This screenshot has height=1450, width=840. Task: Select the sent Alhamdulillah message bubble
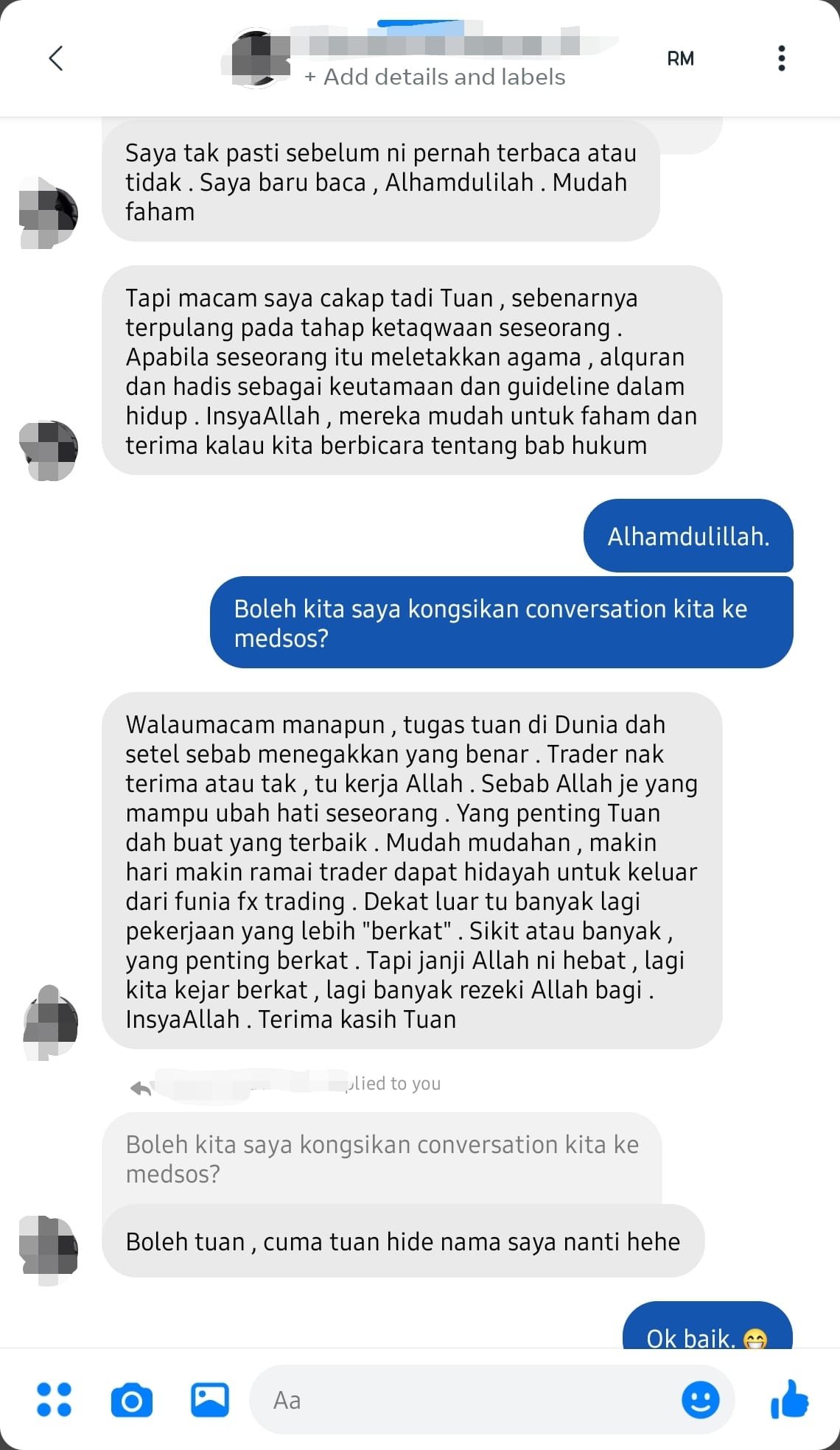688,536
